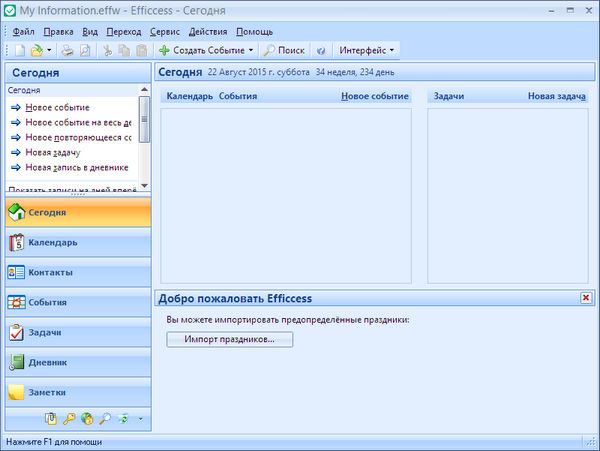This screenshot has height=451, width=600.
Task: Click the globe with lock icon
Action: click(x=88, y=418)
